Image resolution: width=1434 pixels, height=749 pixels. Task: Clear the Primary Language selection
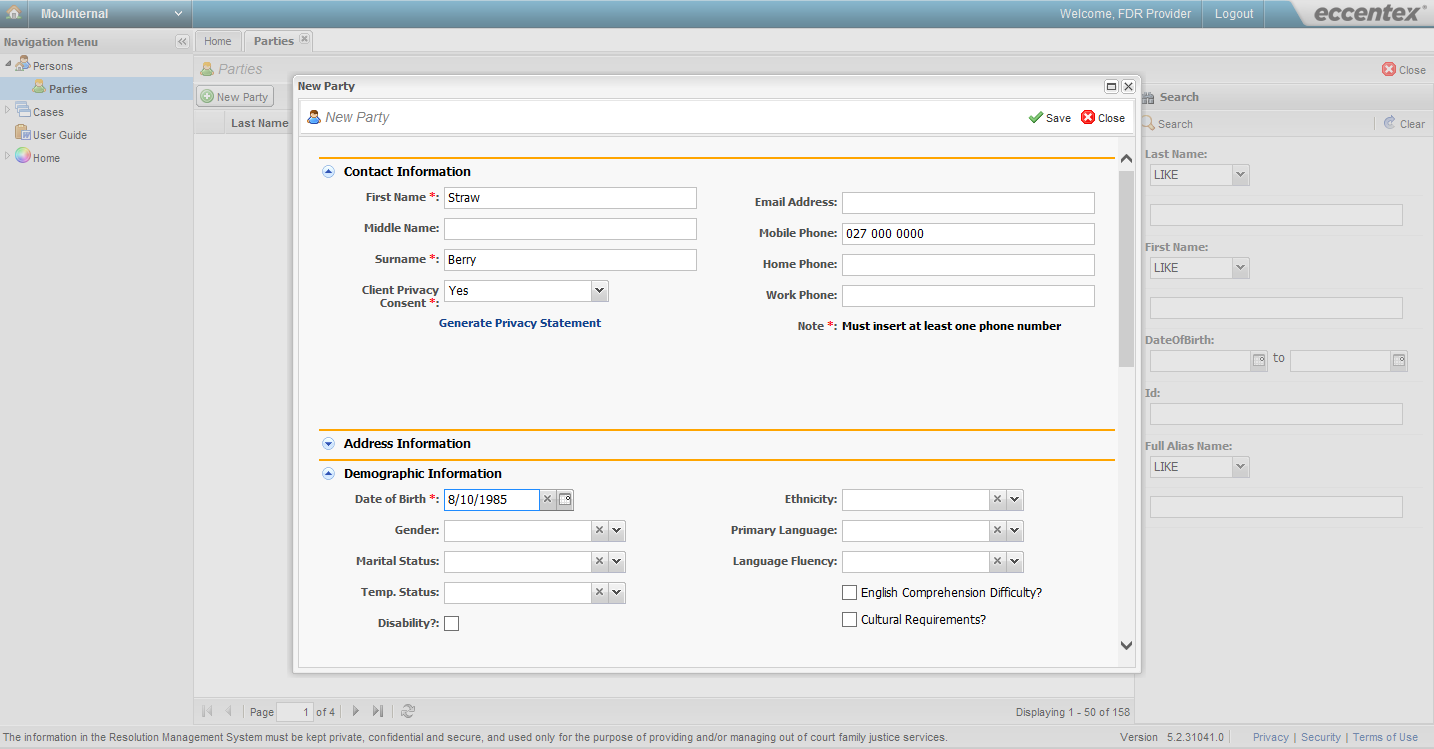(x=997, y=531)
